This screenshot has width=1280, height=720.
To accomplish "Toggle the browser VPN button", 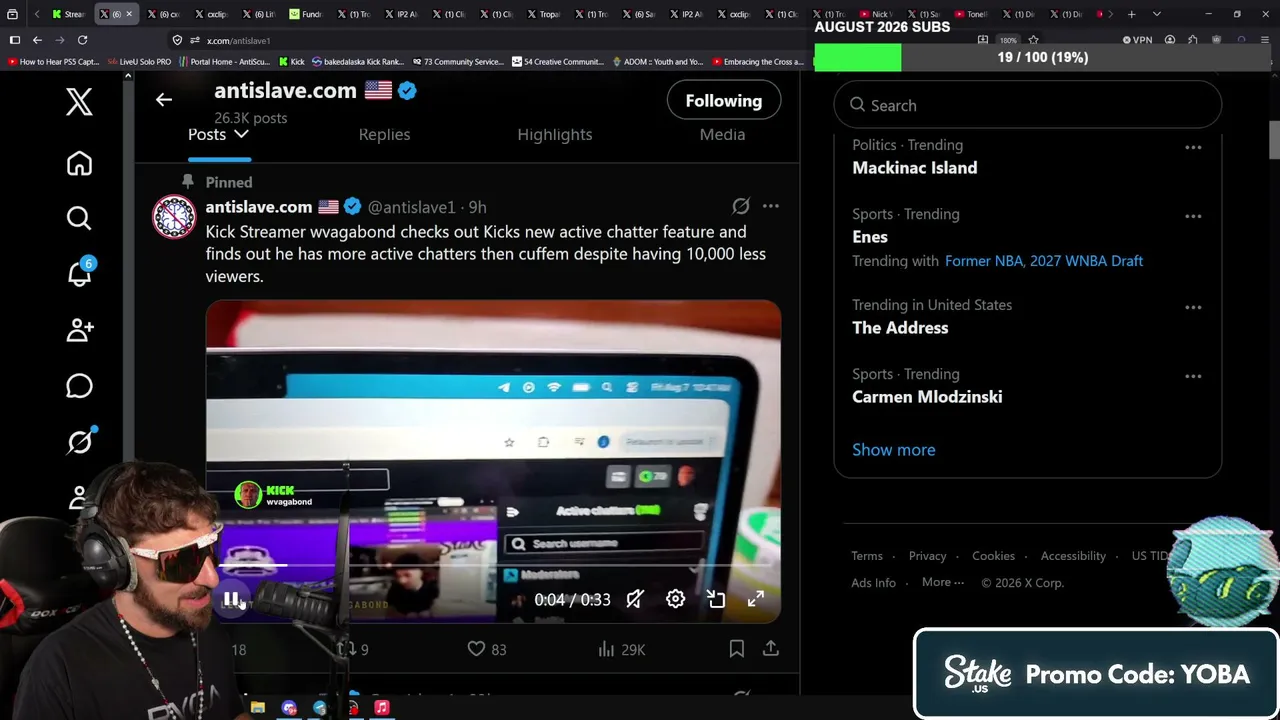I will click(x=1137, y=40).
